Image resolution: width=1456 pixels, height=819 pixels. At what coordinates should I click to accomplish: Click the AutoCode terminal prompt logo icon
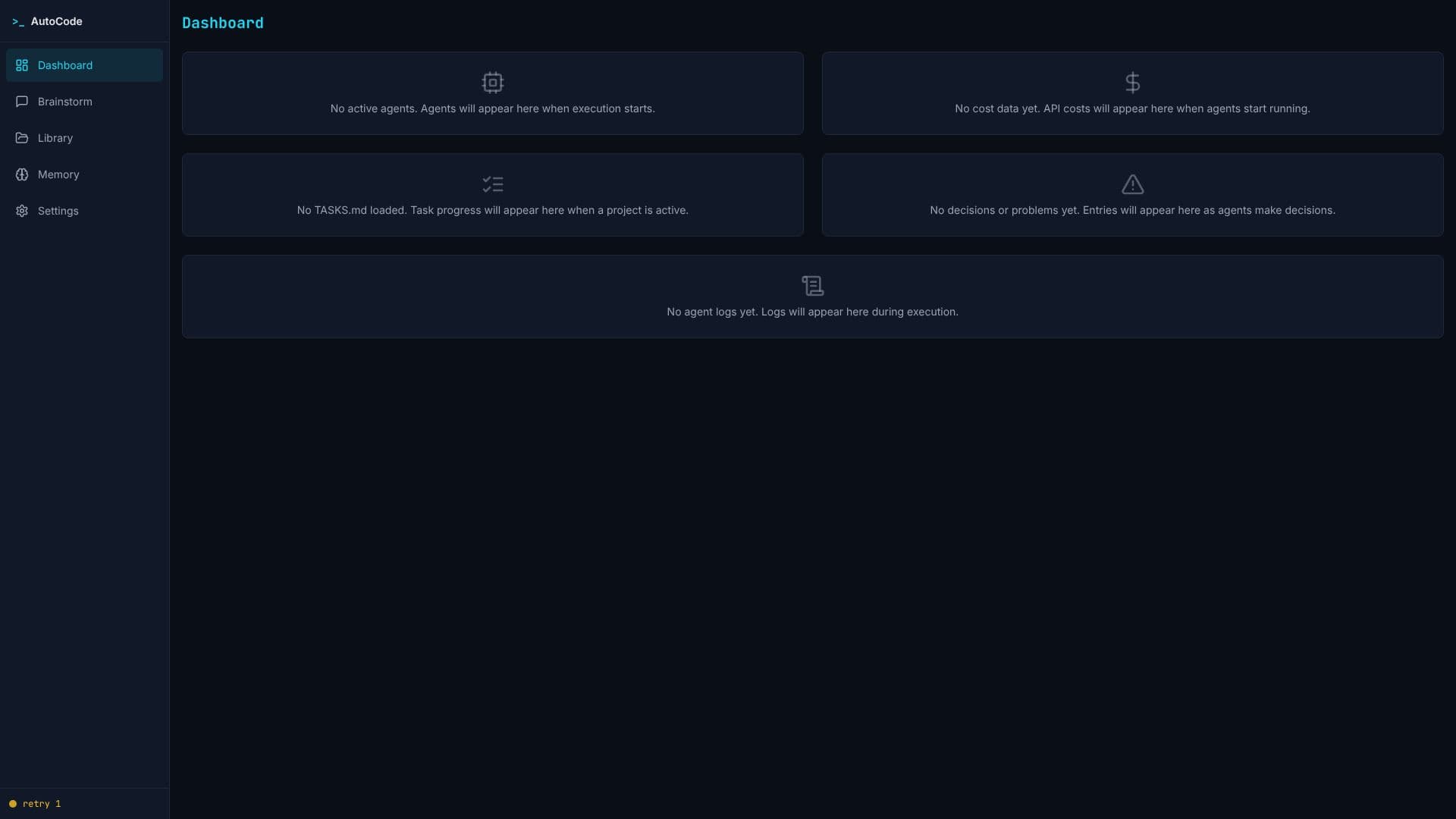(x=18, y=22)
